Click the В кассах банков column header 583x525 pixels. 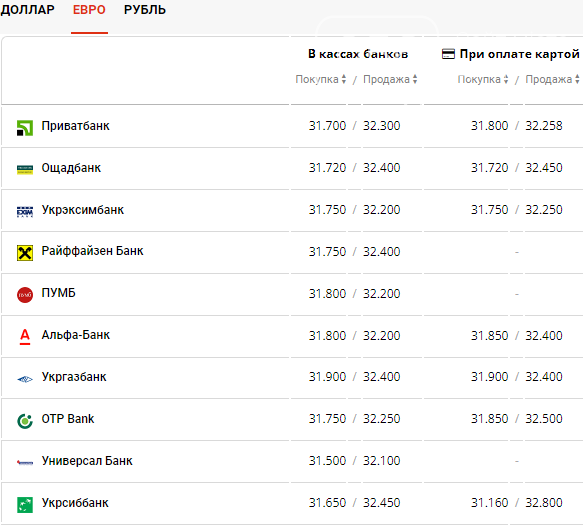tap(358, 54)
